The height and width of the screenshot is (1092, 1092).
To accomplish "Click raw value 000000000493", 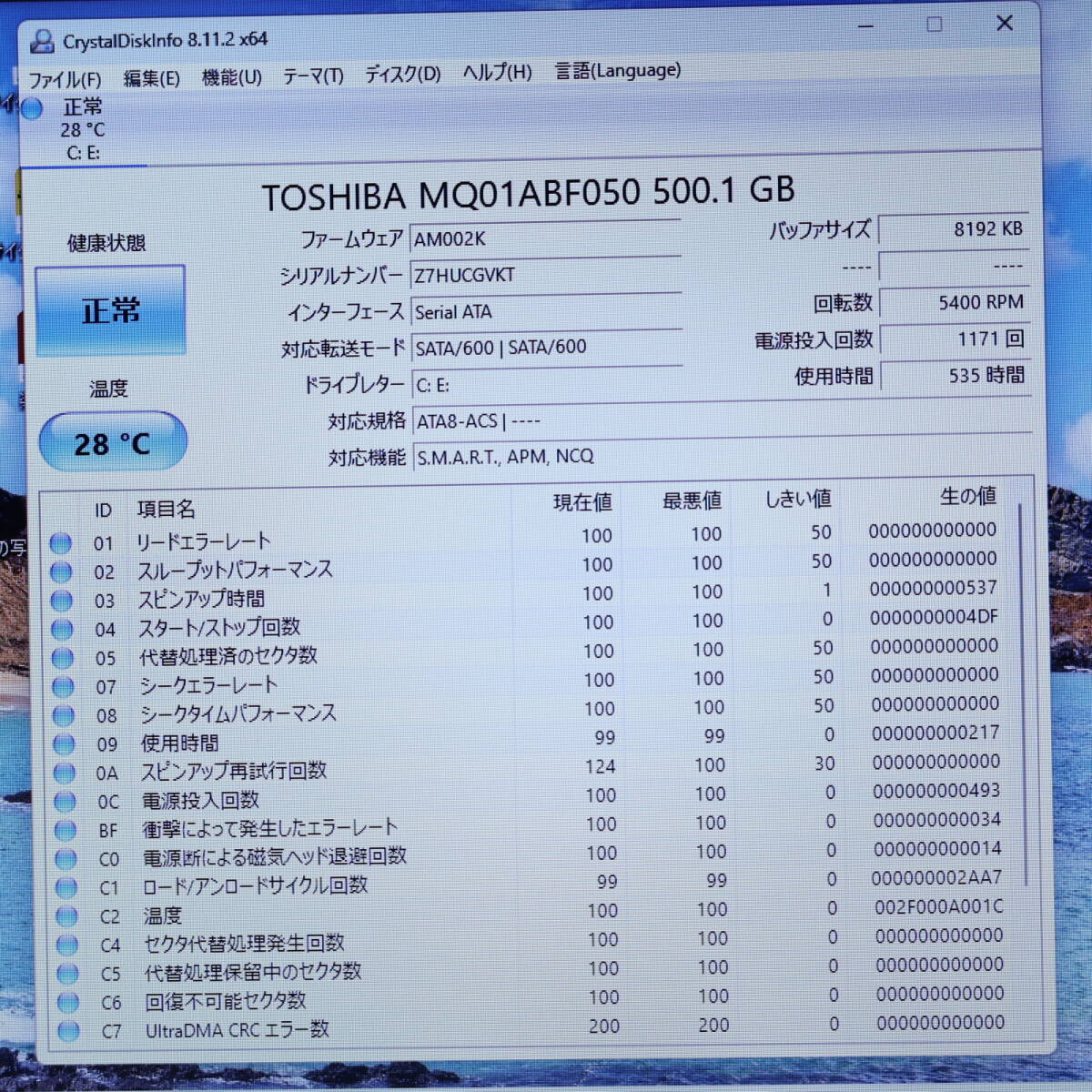I will point(936,791).
